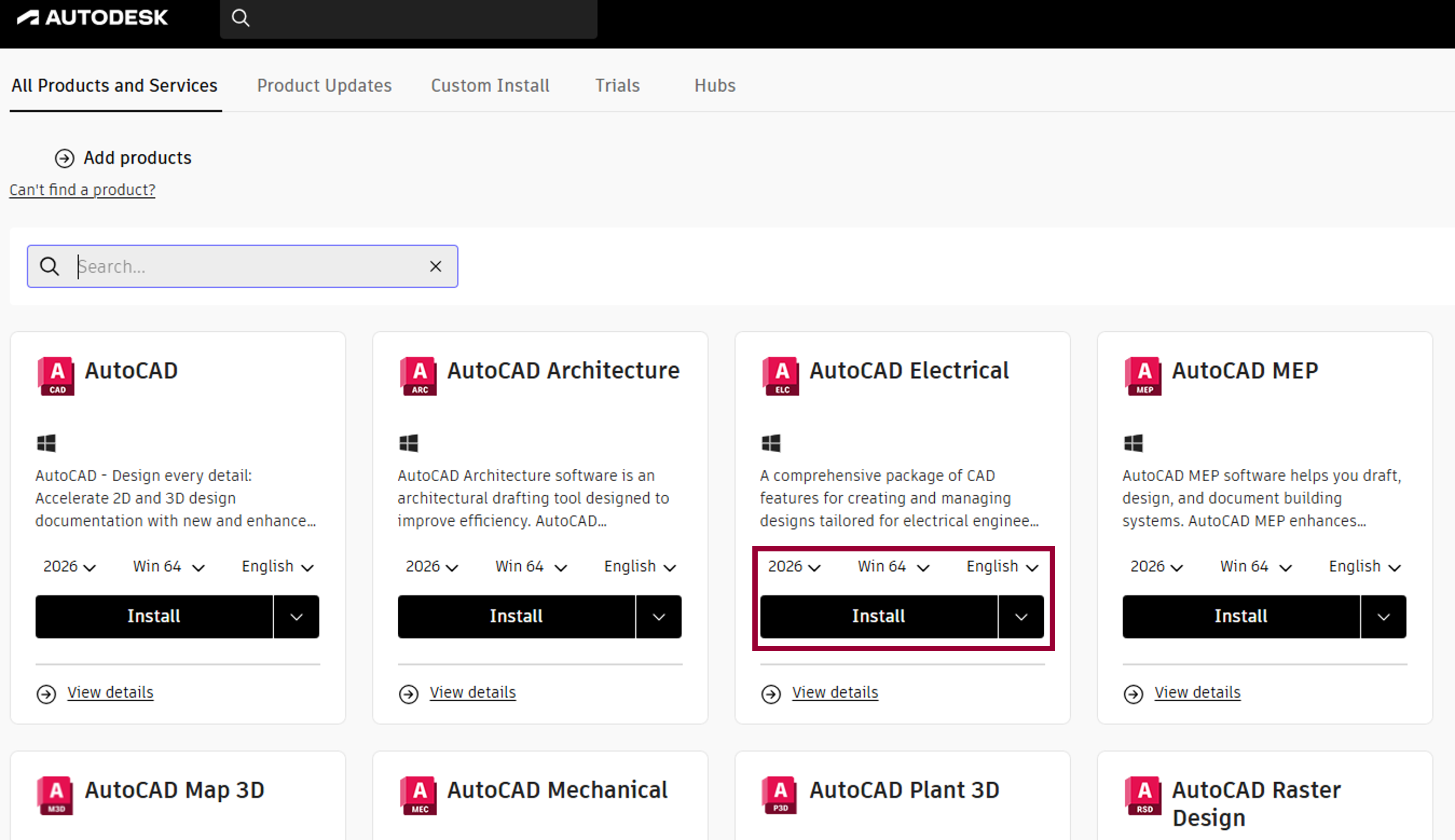Open the Win 64 platform dropdown for AutoCAD
1455x840 pixels.
pos(168,566)
